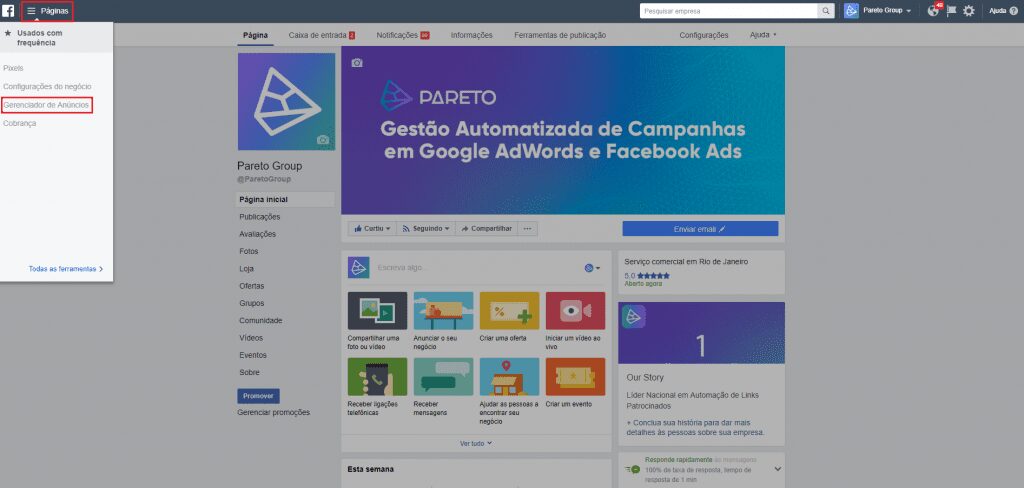This screenshot has width=1024, height=488.
Task: Click the search magnifier icon
Action: coord(826,11)
